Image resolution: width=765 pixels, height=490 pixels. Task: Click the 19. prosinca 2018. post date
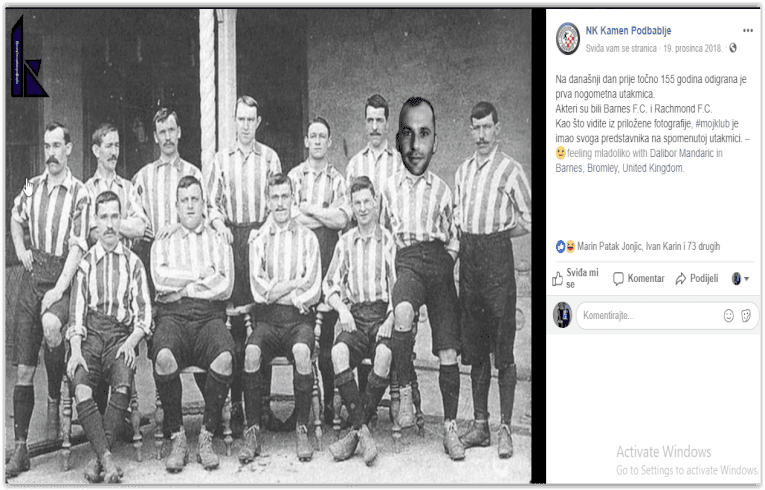(692, 48)
